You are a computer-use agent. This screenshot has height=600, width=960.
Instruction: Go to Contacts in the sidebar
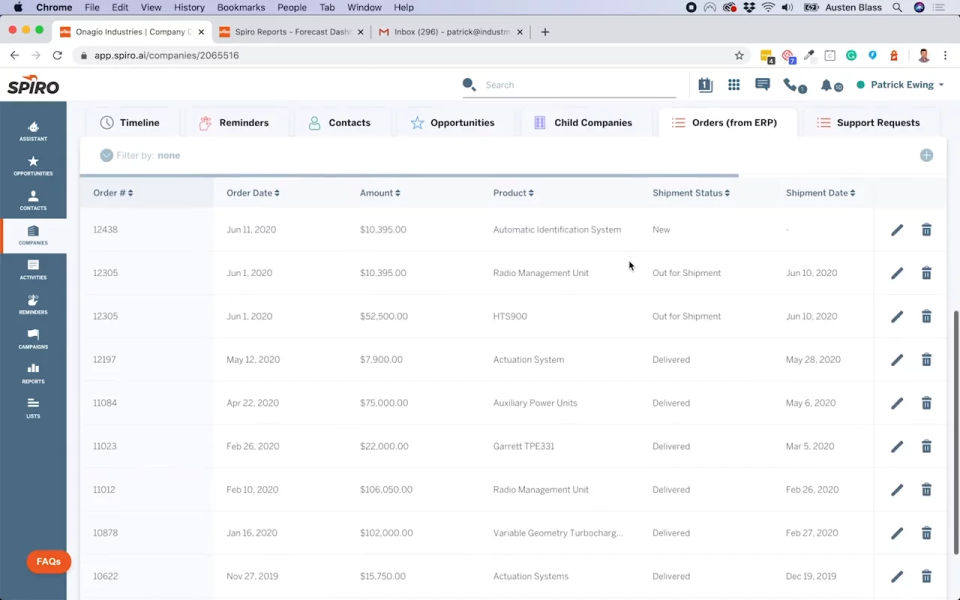[x=33, y=200]
